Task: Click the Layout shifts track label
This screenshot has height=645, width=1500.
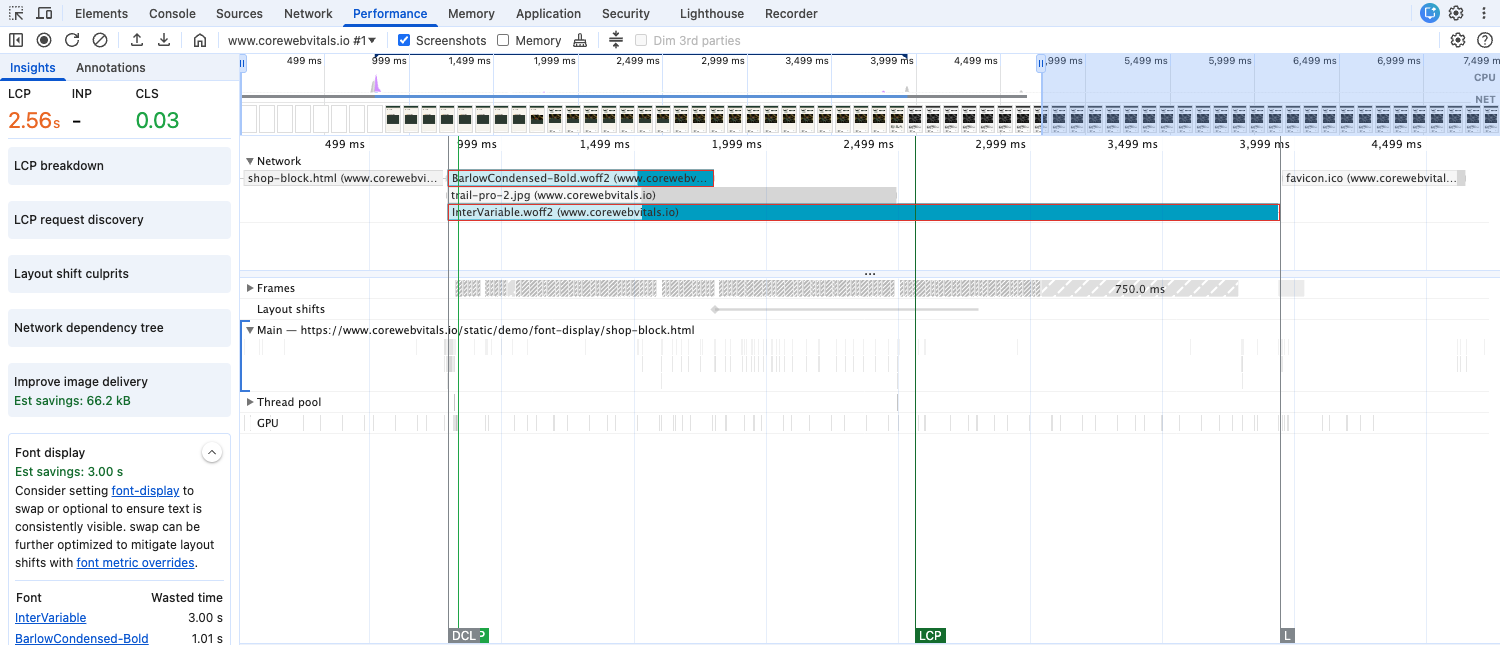Action: tap(291, 309)
